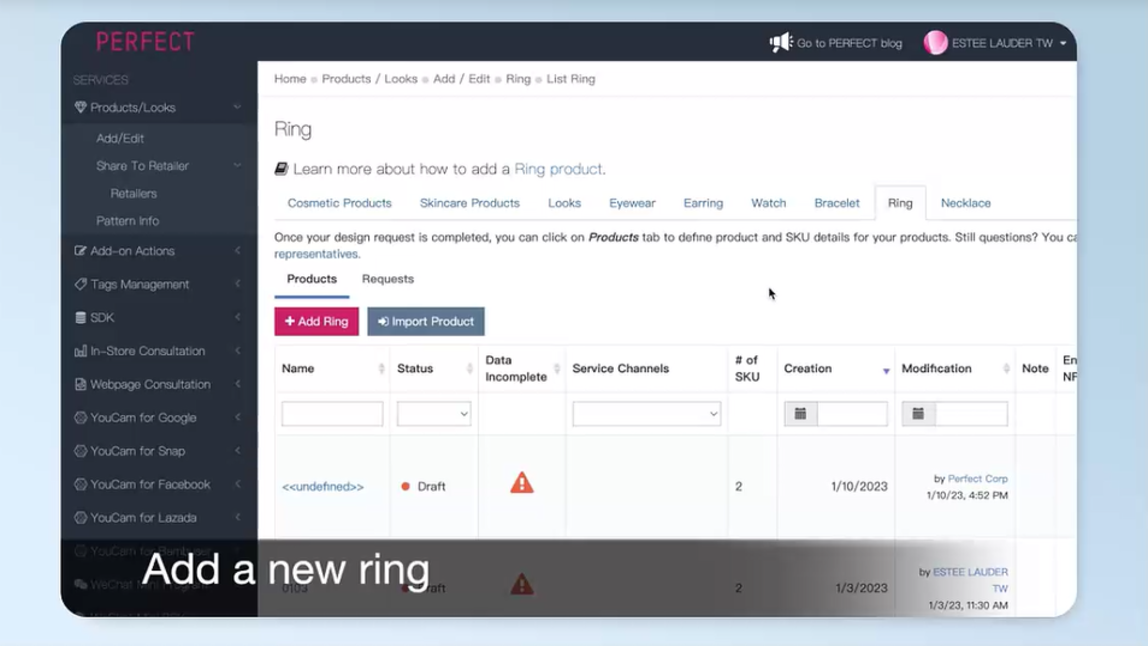Click the Home breadcrumb
This screenshot has width=1148, height=646.
pyautogui.click(x=290, y=79)
